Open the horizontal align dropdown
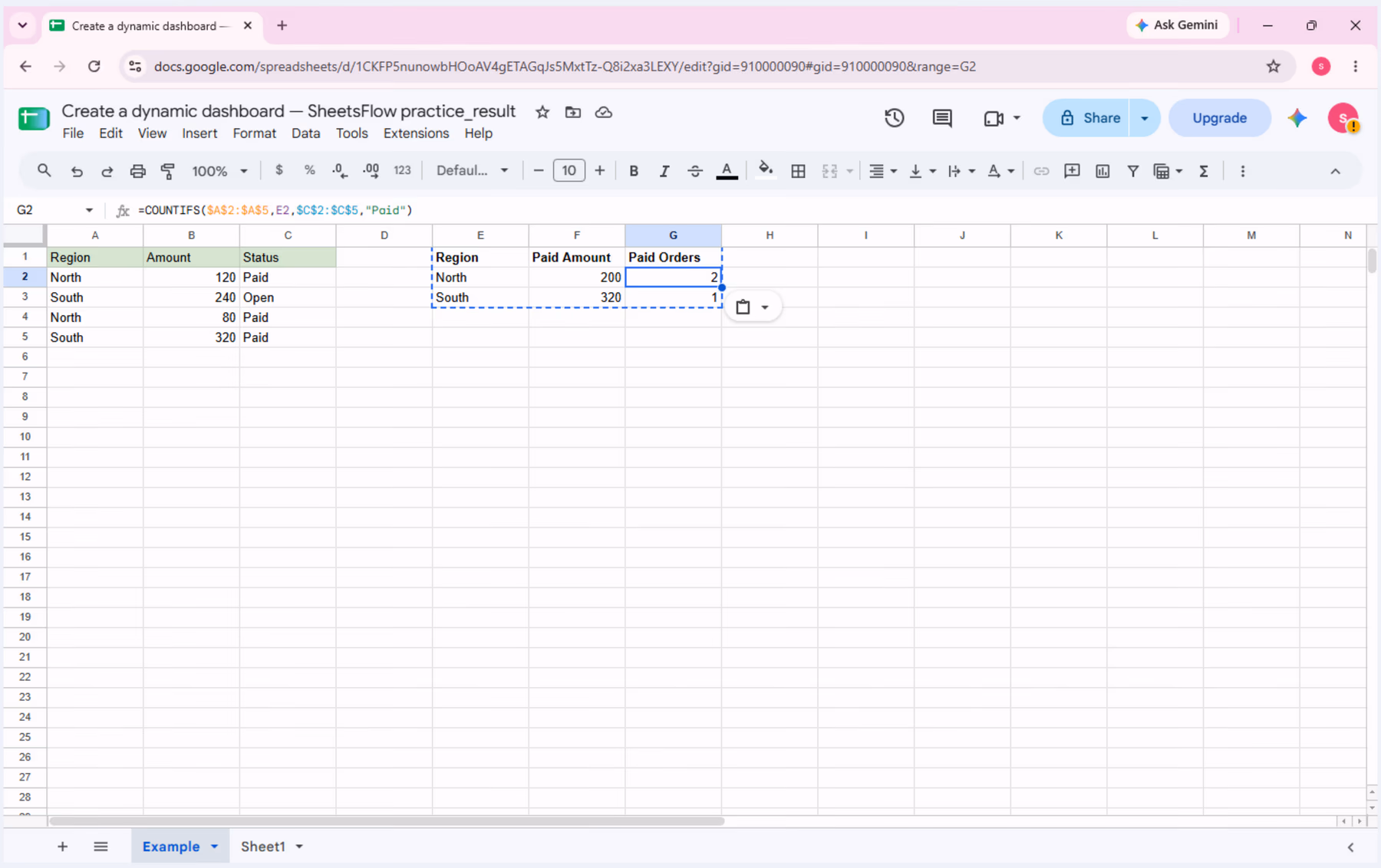 click(882, 171)
